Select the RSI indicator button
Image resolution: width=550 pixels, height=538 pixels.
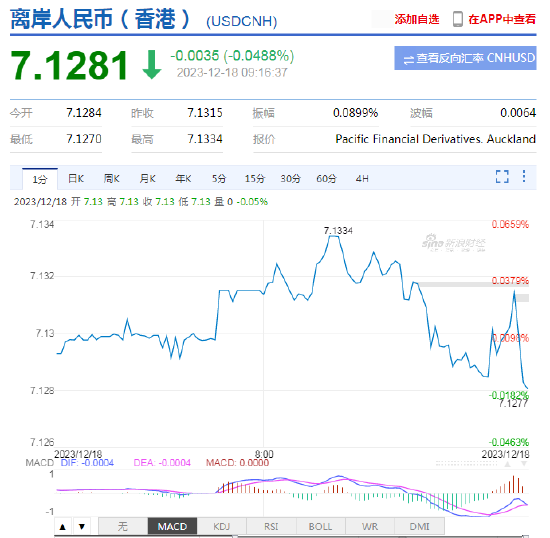tap(271, 526)
